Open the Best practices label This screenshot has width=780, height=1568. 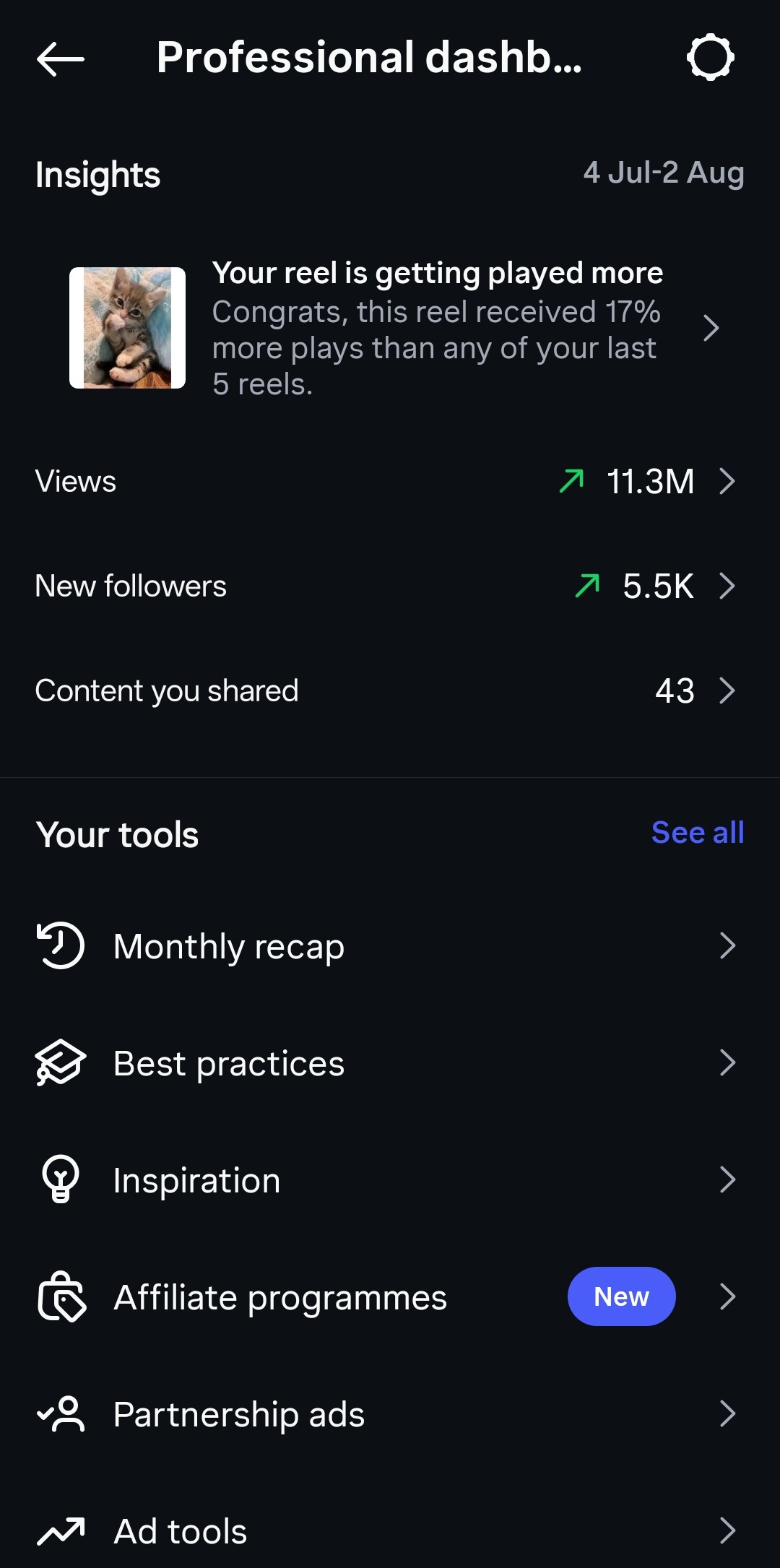pyautogui.click(x=229, y=1064)
